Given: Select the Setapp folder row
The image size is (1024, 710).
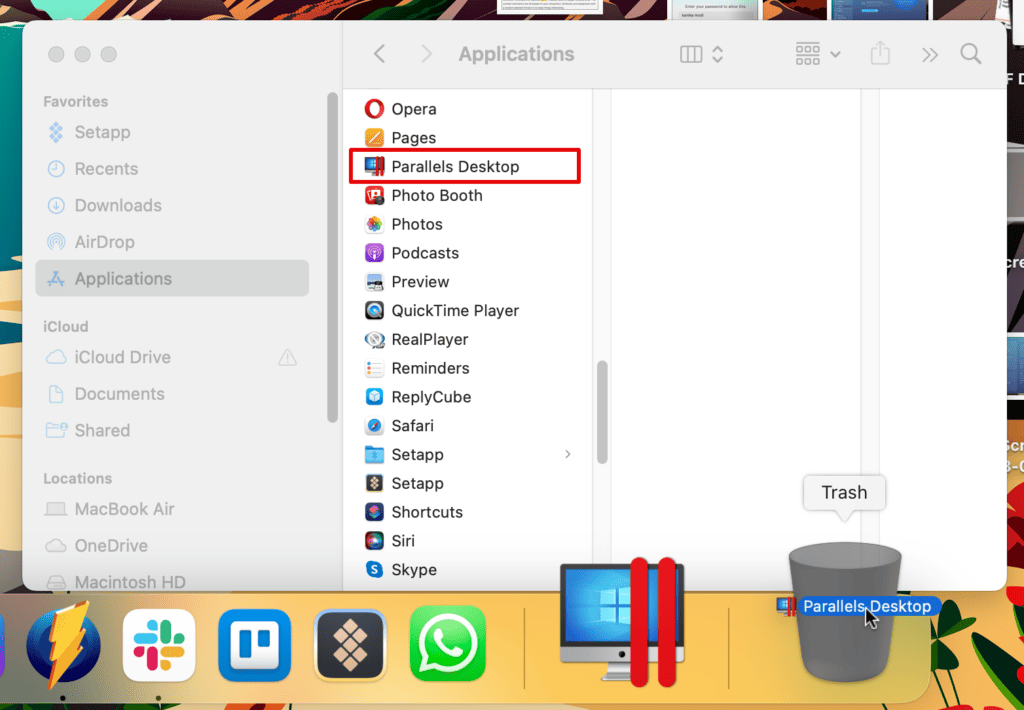Looking at the screenshot, I should (468, 454).
